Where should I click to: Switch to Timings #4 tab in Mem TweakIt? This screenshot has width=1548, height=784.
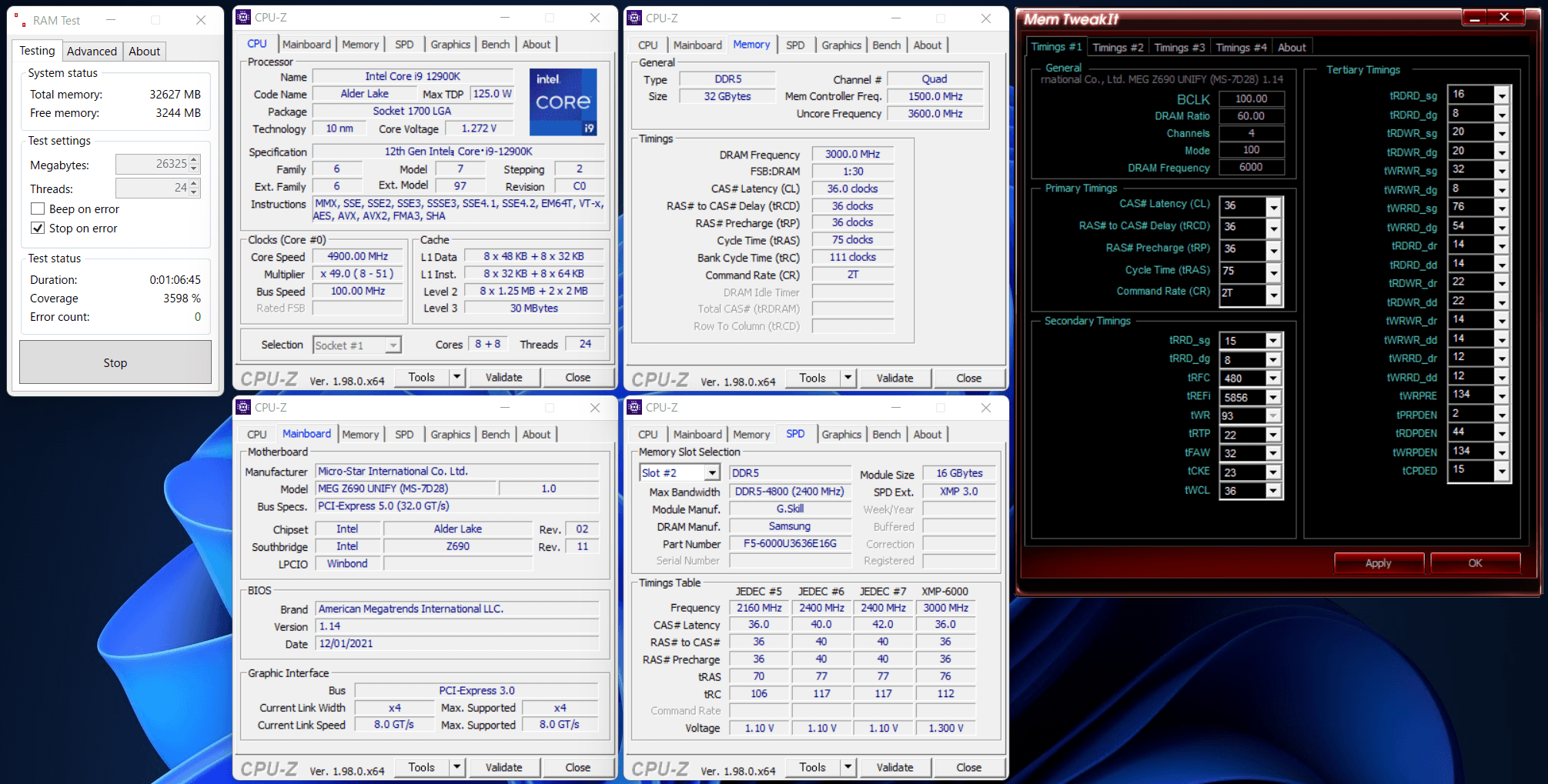tap(1241, 48)
